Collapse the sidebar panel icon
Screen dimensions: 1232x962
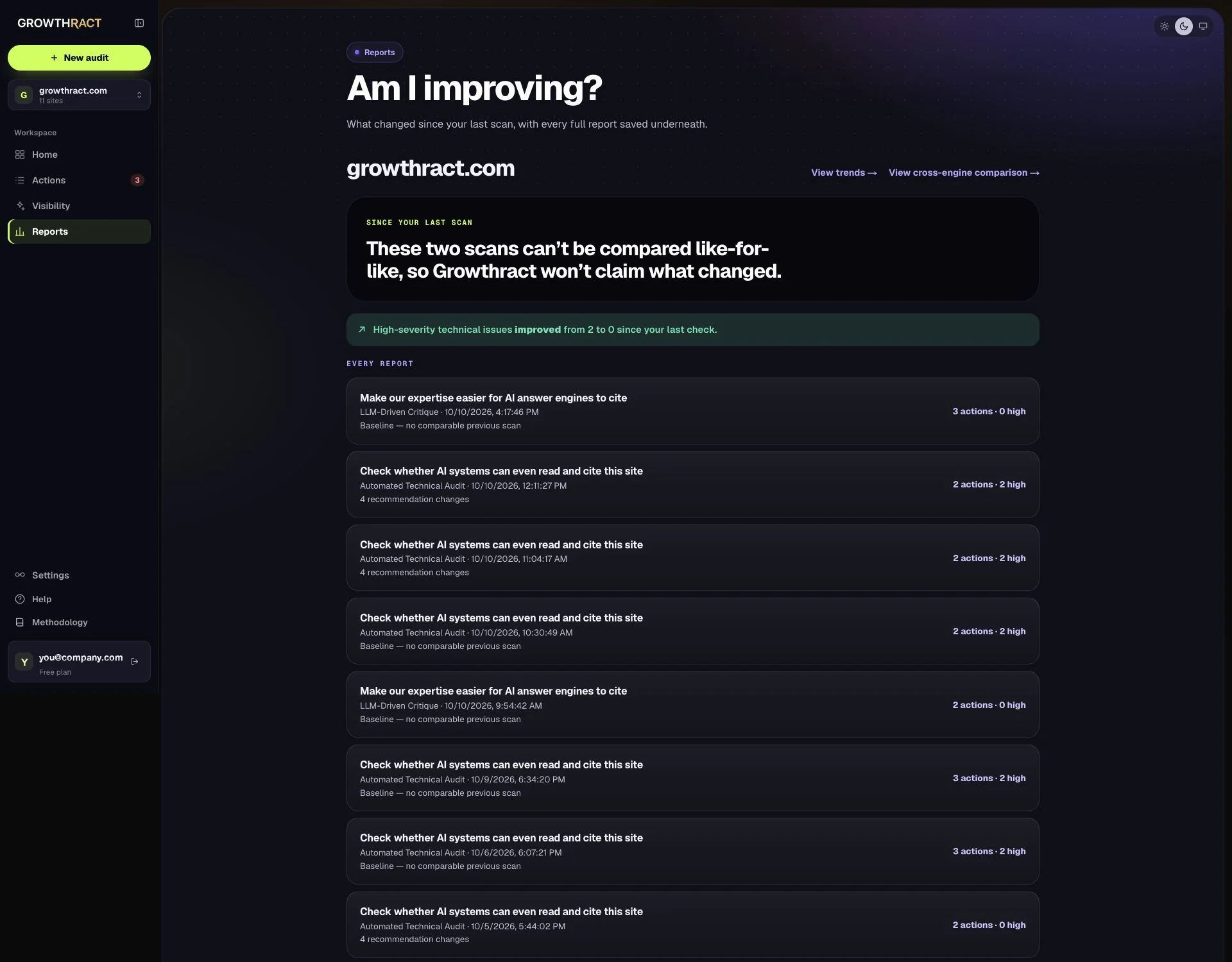point(139,23)
